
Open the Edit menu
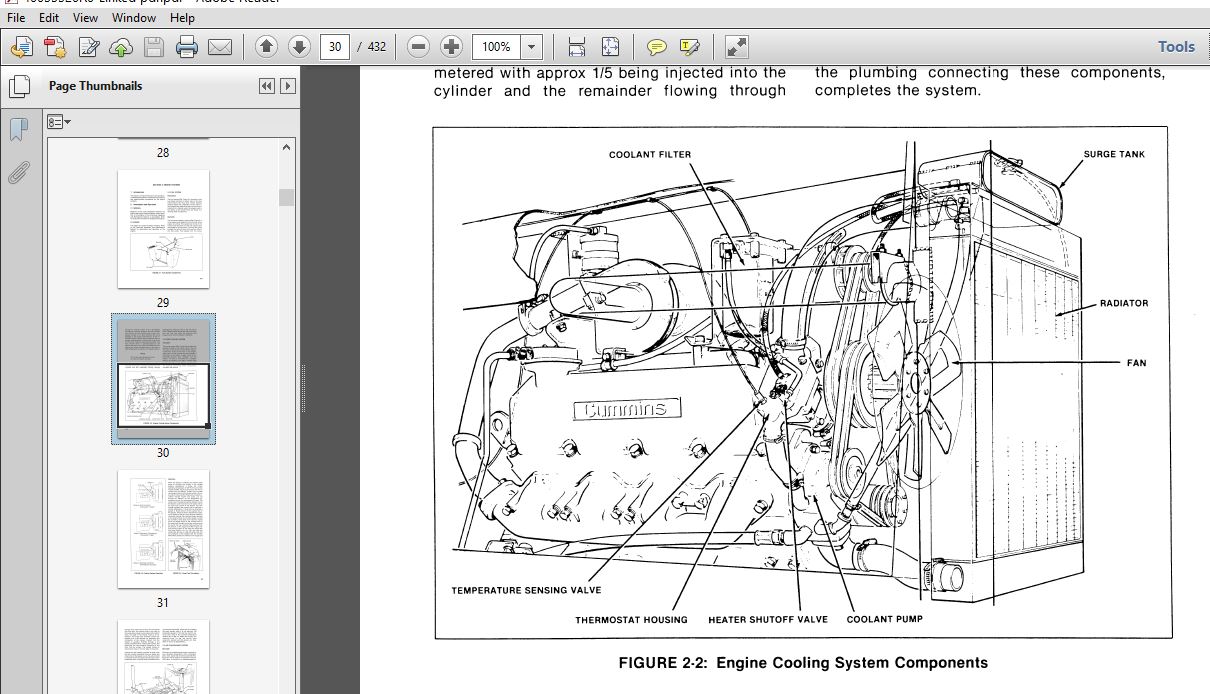coord(49,18)
